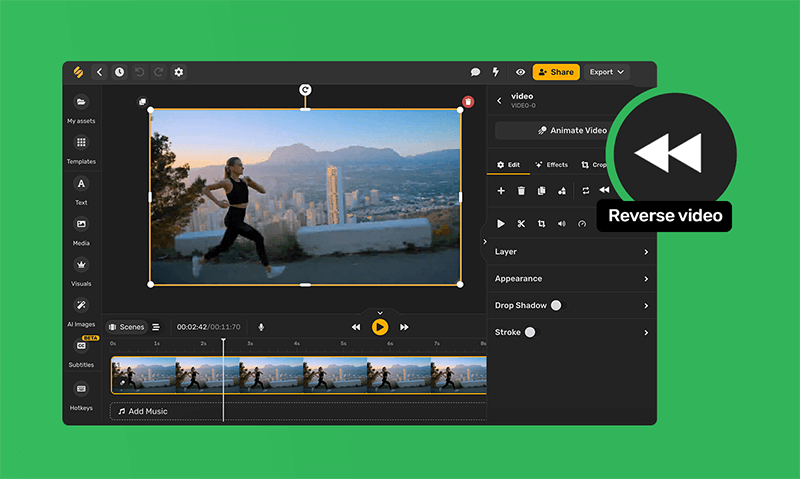Select the video clip in timeline
This screenshot has width=800, height=479.
click(299, 375)
